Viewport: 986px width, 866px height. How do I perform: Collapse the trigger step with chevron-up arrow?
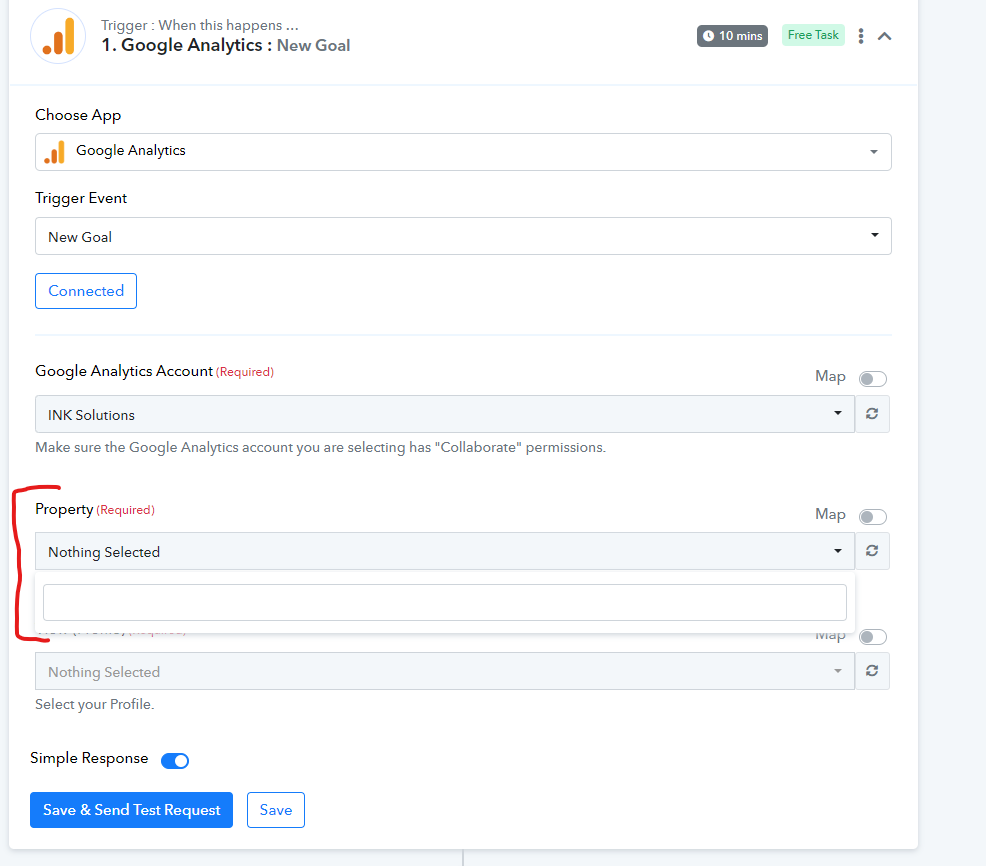point(884,36)
